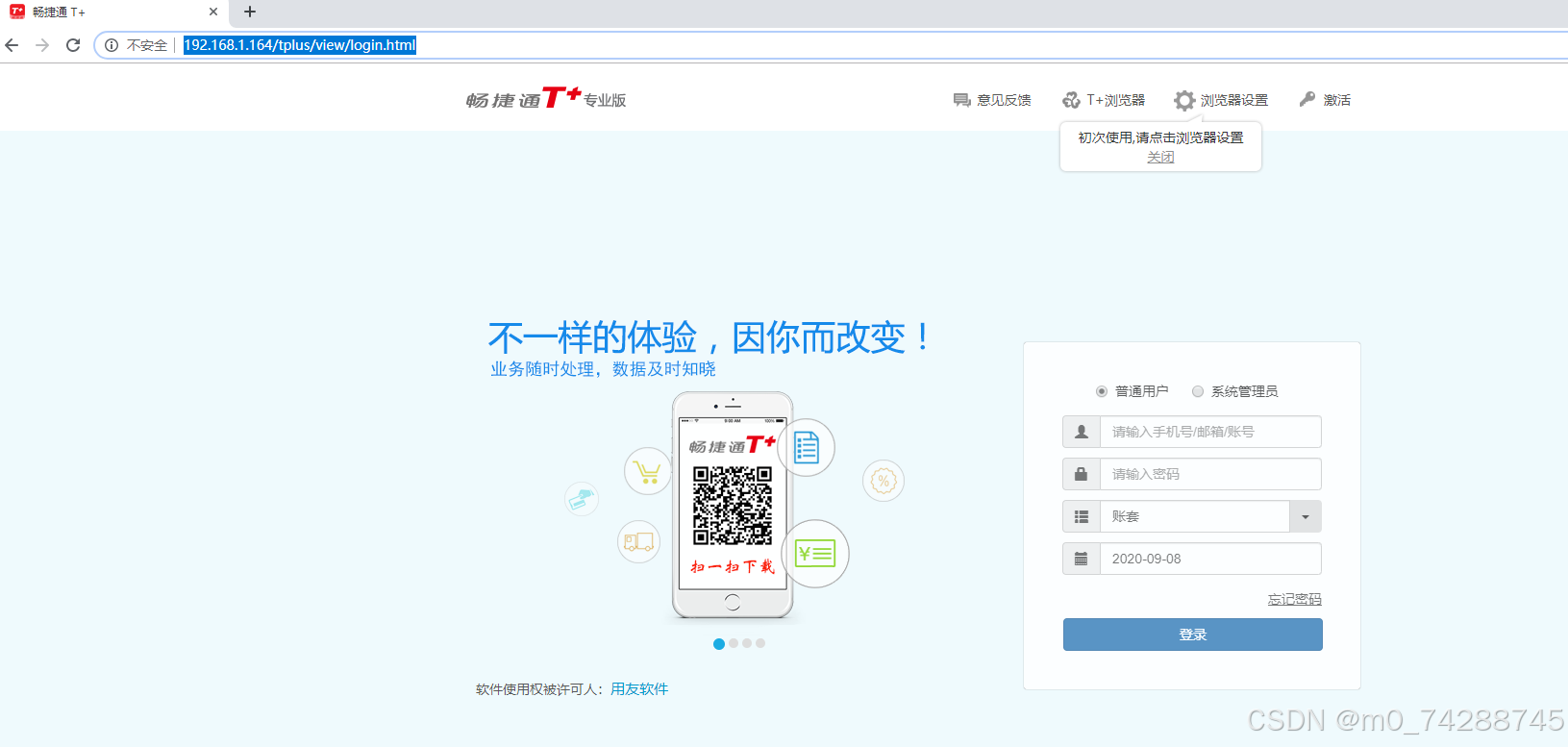Open the 账套 dropdown arrow
1568x747 pixels.
[x=1305, y=516]
